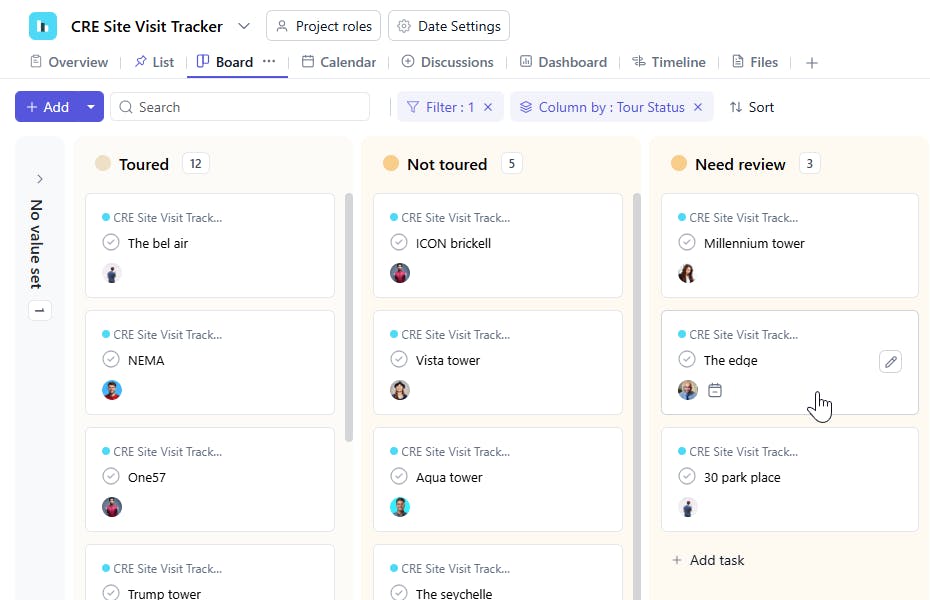Remove the Filter : 1 chip with its X
The image size is (930, 600).
488,107
